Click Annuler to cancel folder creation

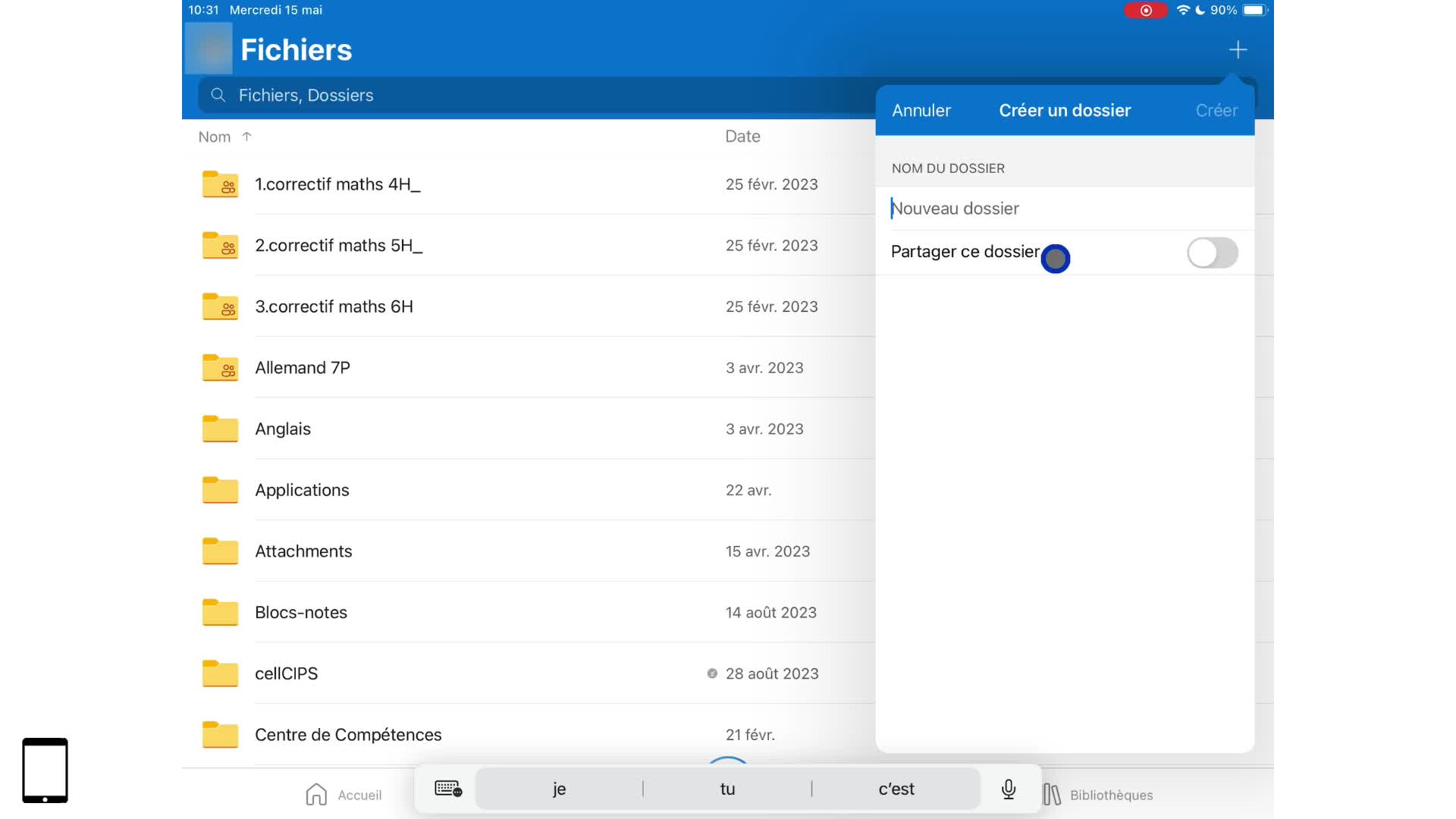point(921,111)
